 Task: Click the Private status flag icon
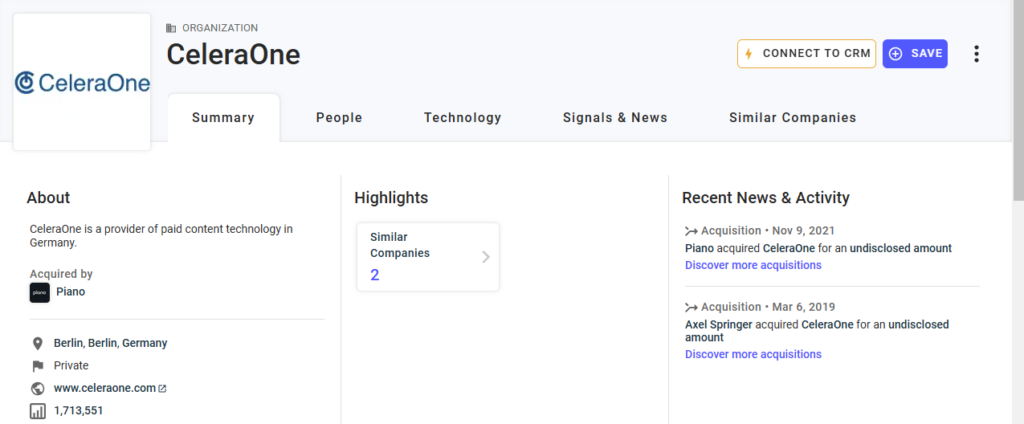(38, 366)
